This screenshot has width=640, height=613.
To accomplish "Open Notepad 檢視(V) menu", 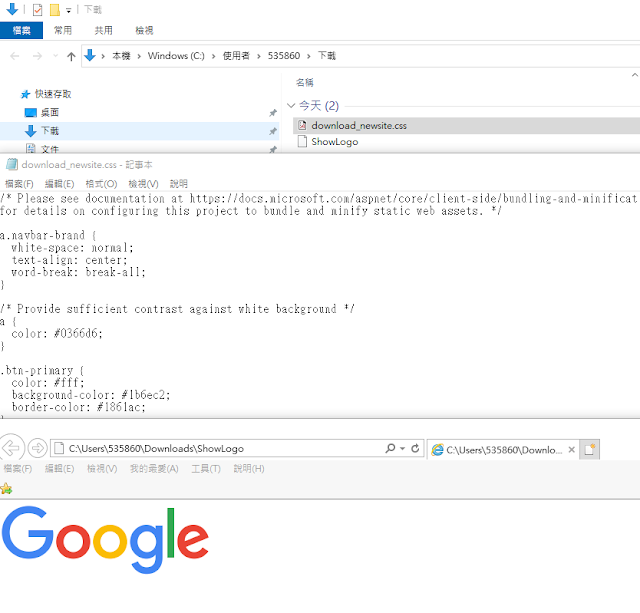I will [x=143, y=184].
